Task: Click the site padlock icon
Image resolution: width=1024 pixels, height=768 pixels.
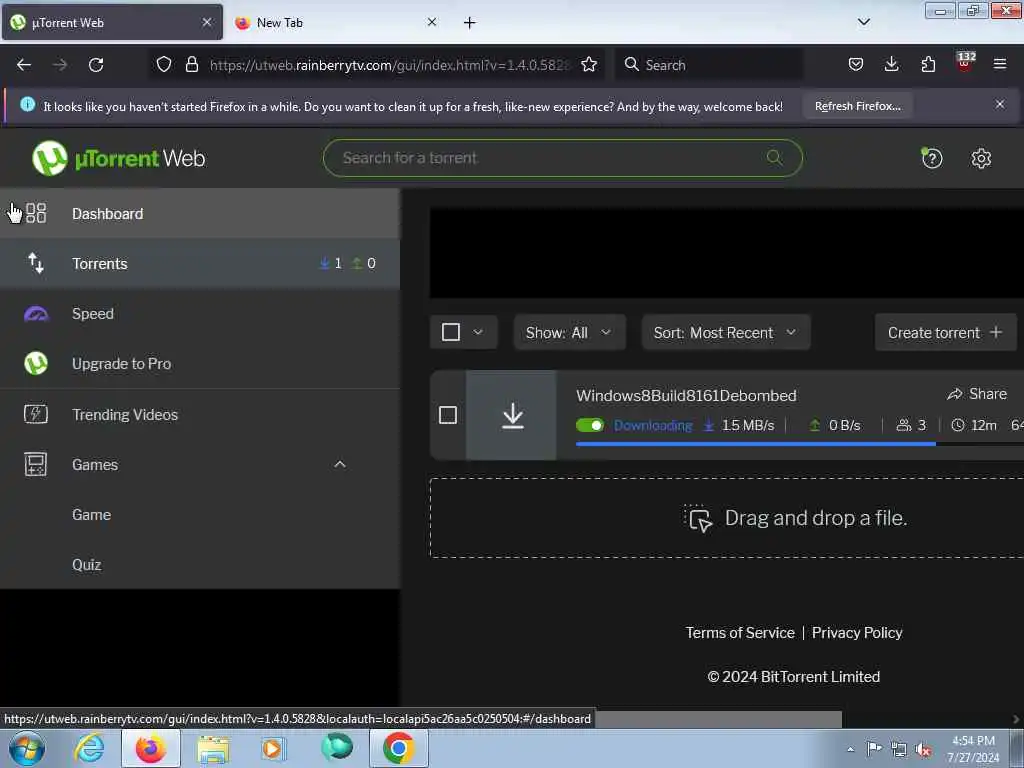Action: pyautogui.click(x=191, y=64)
